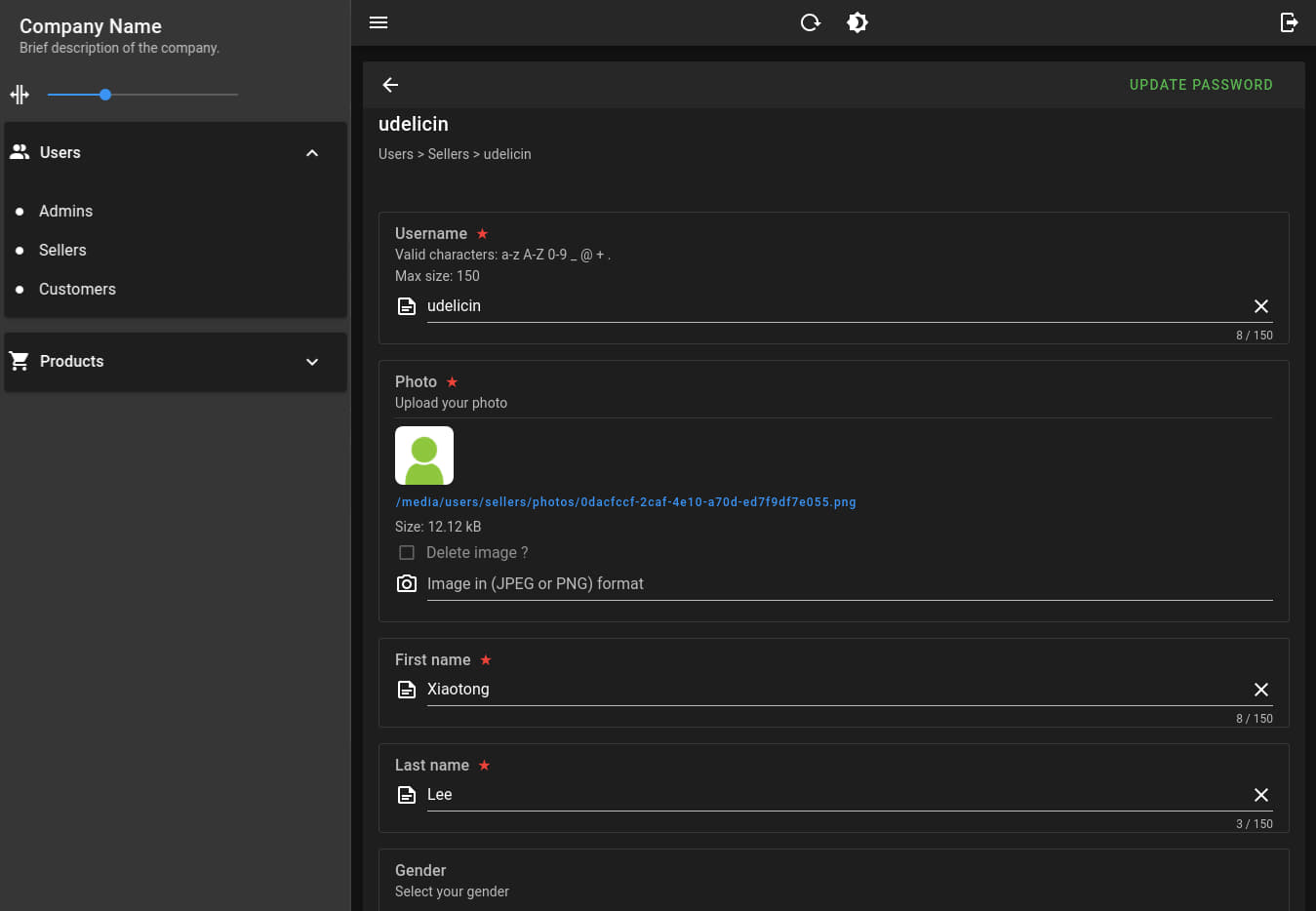This screenshot has width=1316, height=911.
Task: Click the Products menu header label
Action: [71, 361]
